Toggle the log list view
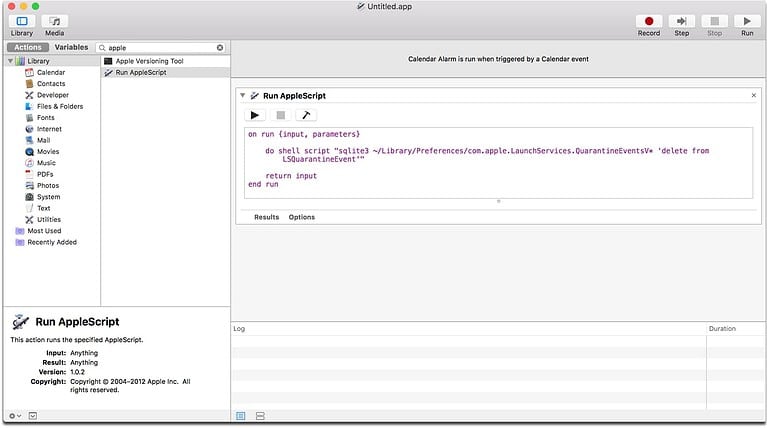This screenshot has width=767, height=428. pyautogui.click(x=241, y=415)
